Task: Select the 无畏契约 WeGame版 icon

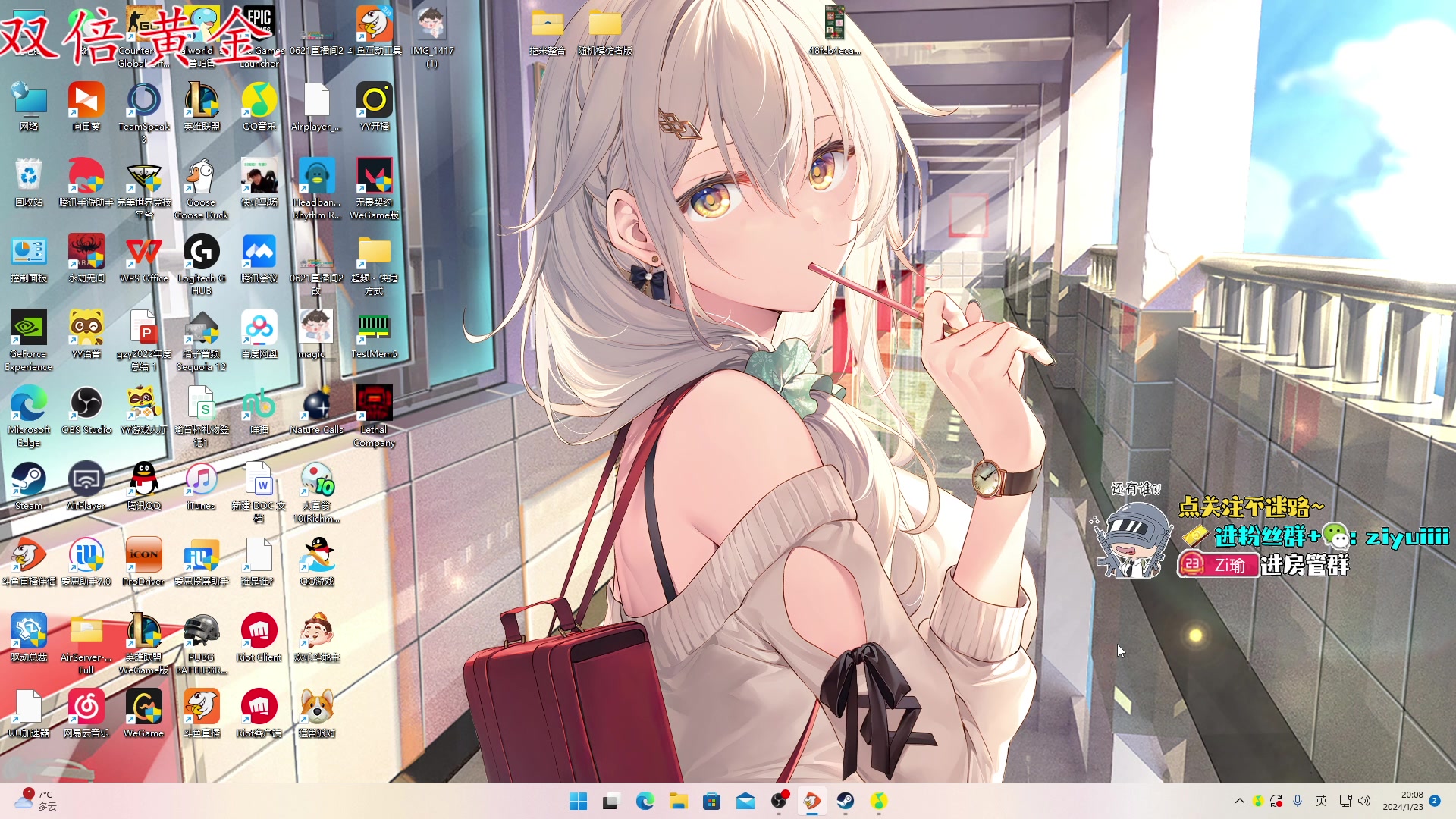Action: [375, 189]
